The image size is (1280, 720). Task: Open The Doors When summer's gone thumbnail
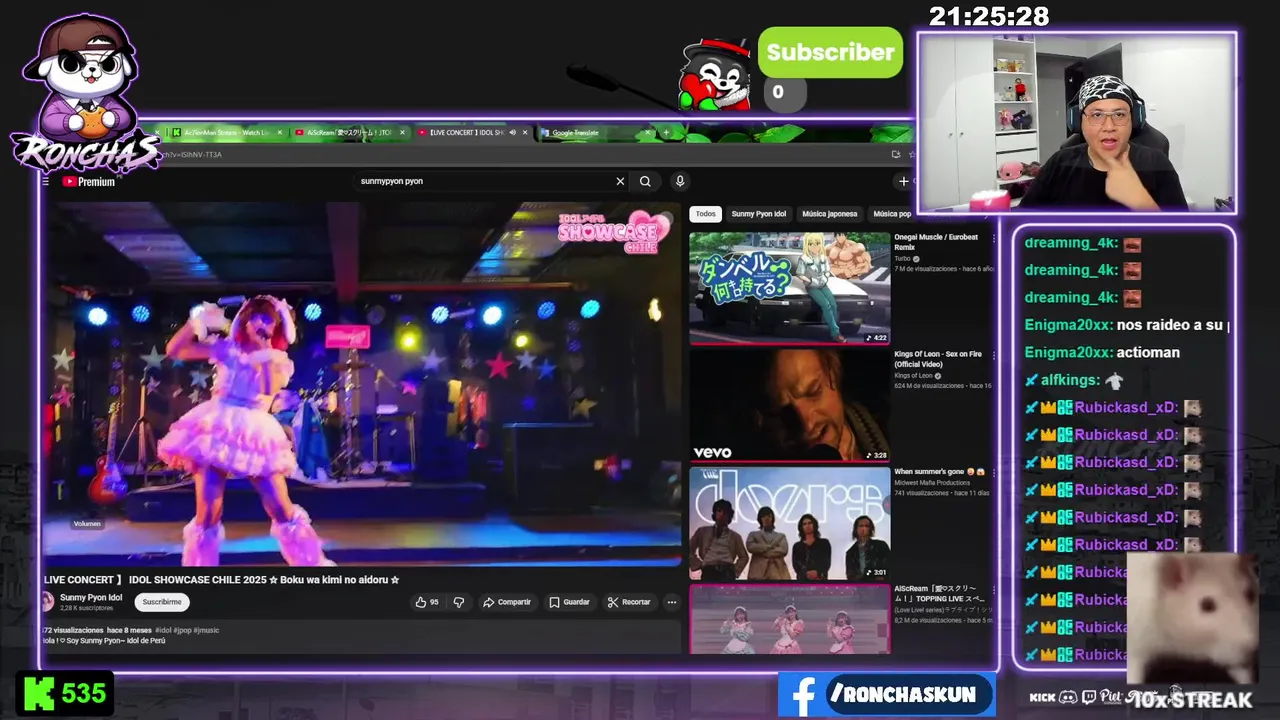pyautogui.click(x=789, y=523)
